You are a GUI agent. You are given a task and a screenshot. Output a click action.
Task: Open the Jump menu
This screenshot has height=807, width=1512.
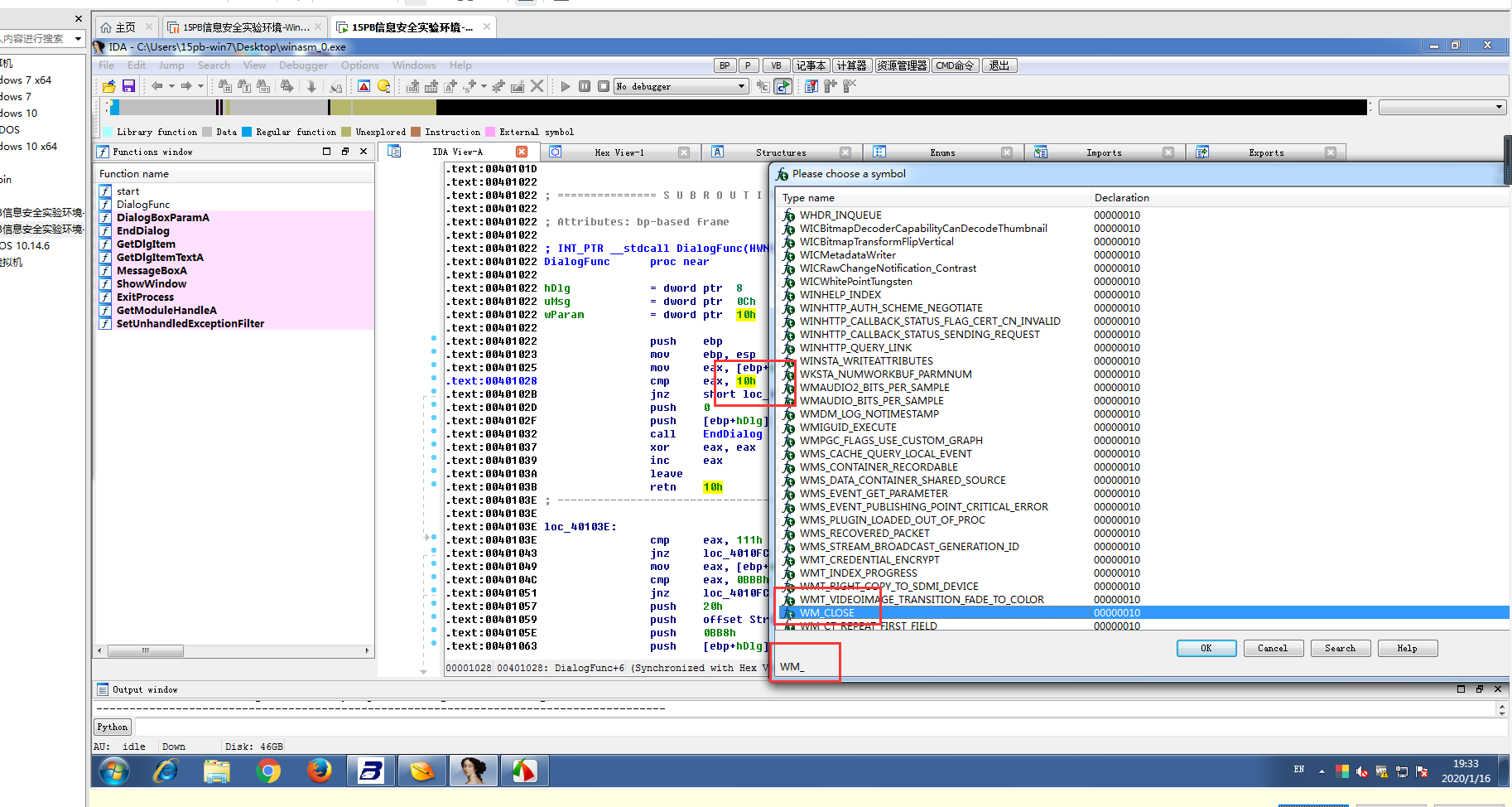[x=171, y=65]
